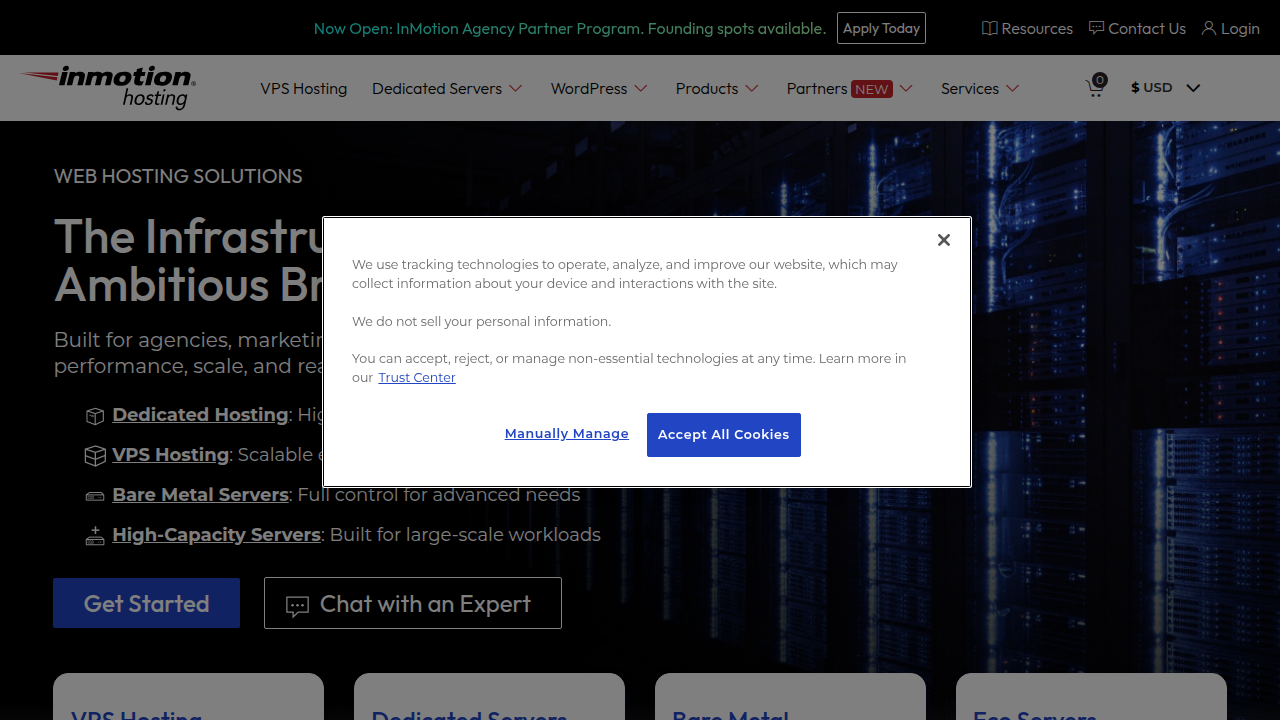Expand the Partners menu chevron
Screen dimensions: 1280x720
point(906,88)
